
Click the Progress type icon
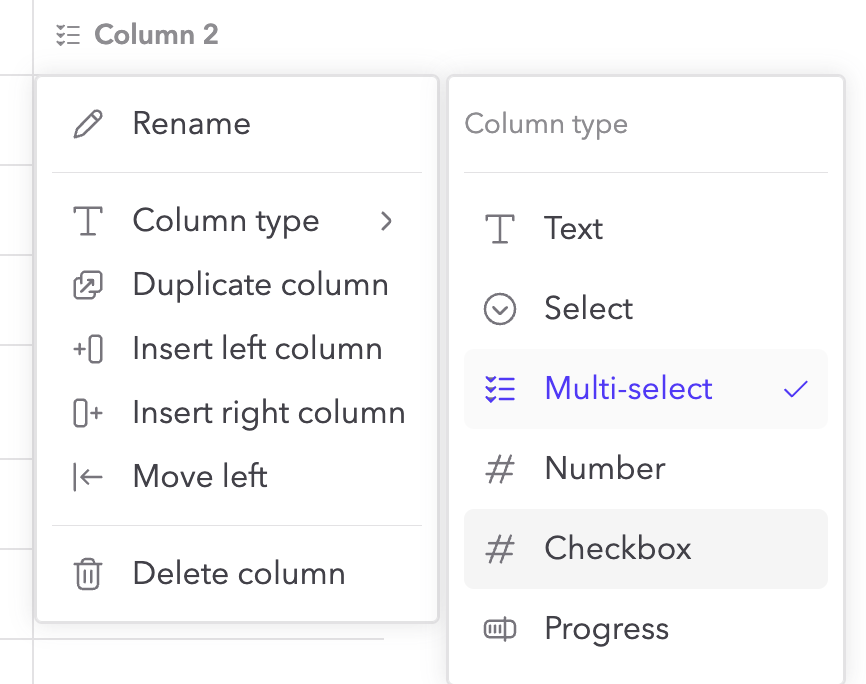pos(499,628)
